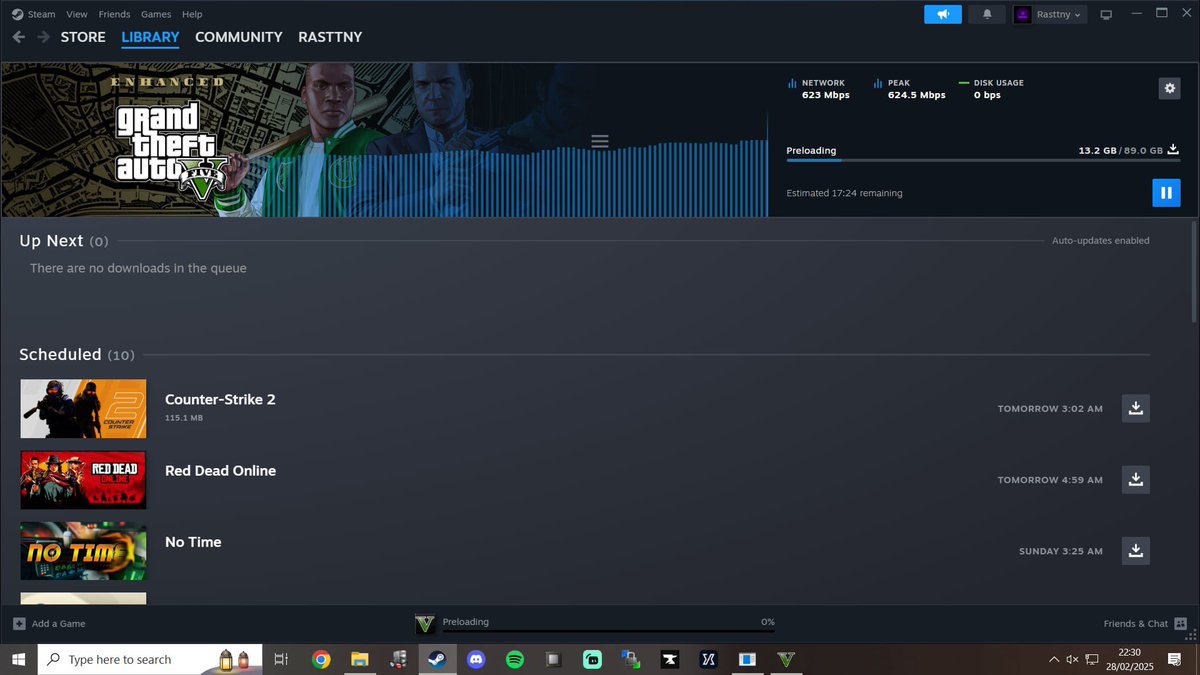The width and height of the screenshot is (1200, 675).
Task: Open the Red Dead Online title
Action: pos(220,470)
